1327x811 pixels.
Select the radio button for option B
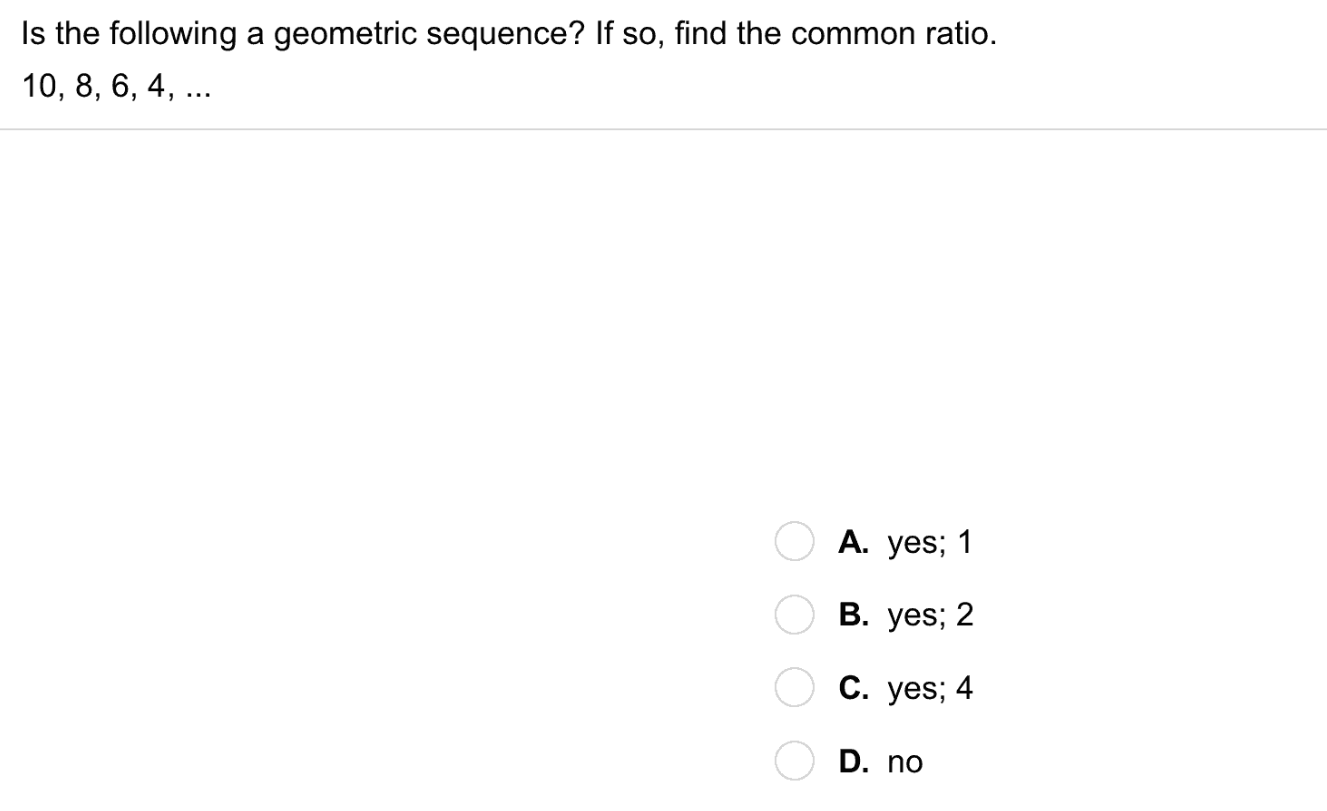click(x=793, y=615)
